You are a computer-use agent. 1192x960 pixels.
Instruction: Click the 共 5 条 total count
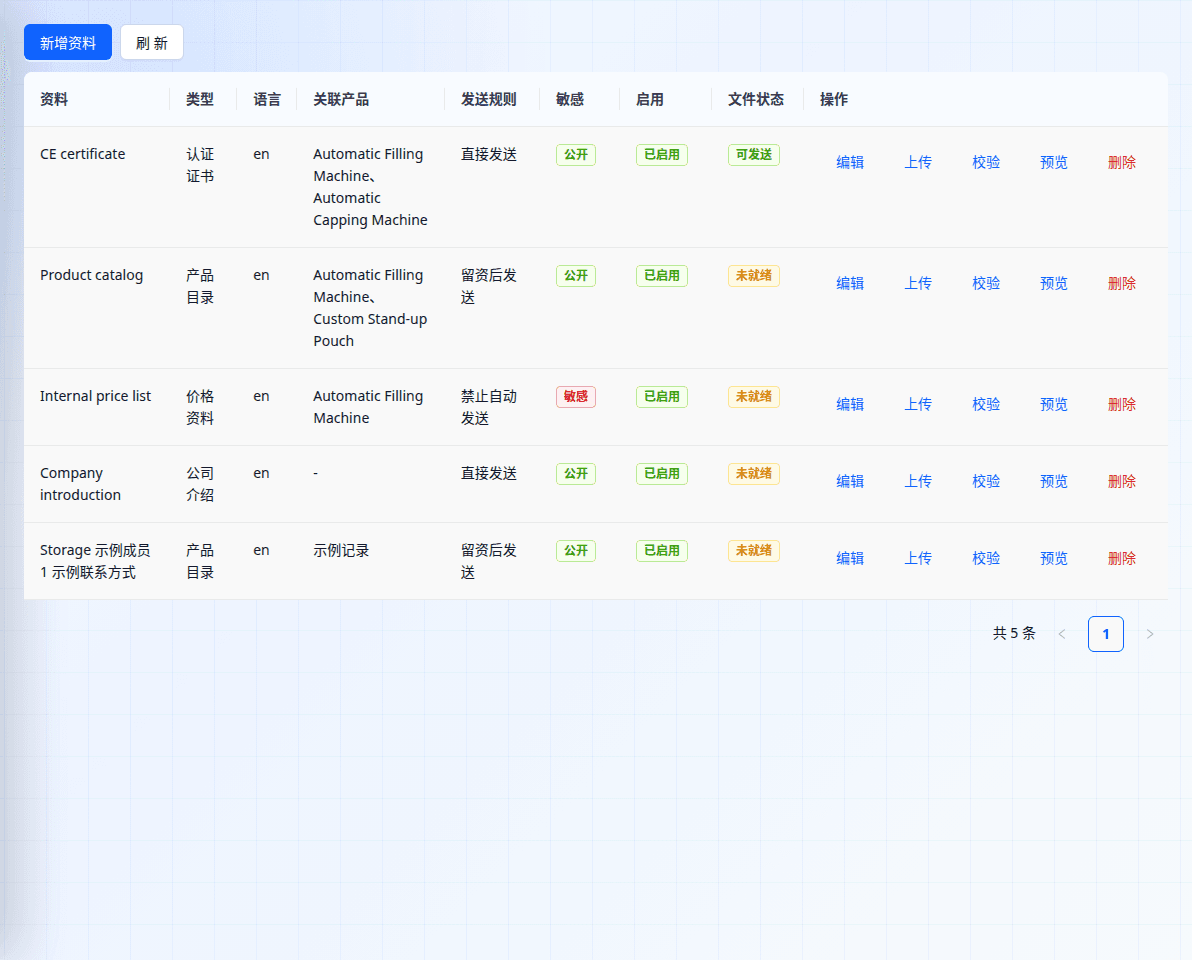(1014, 633)
